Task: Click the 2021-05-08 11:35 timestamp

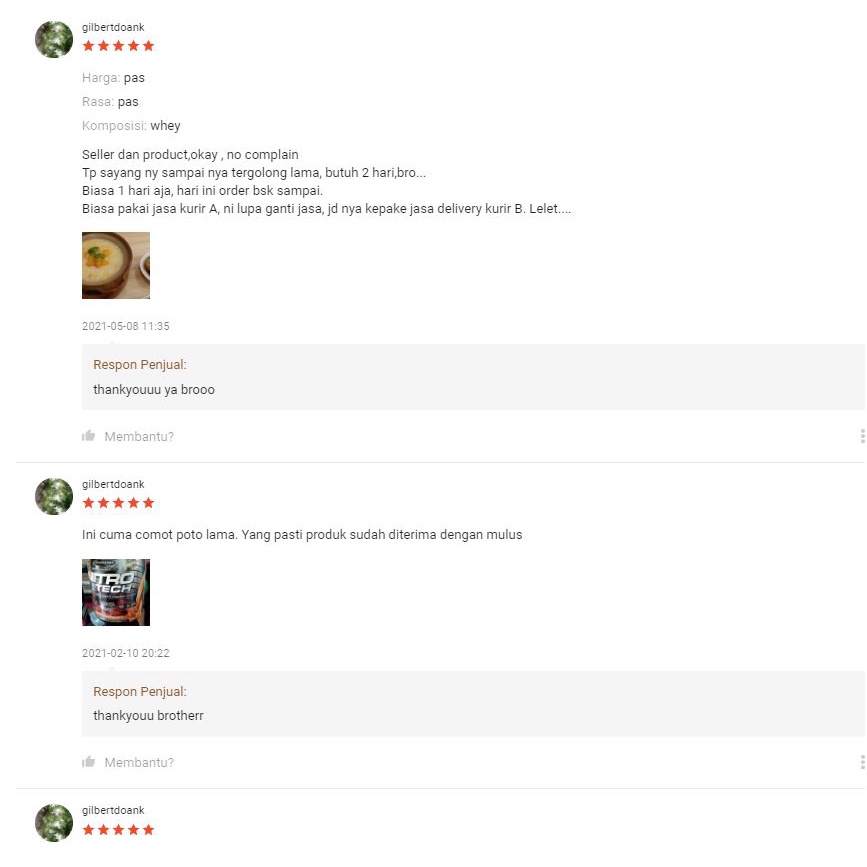Action: click(x=125, y=326)
